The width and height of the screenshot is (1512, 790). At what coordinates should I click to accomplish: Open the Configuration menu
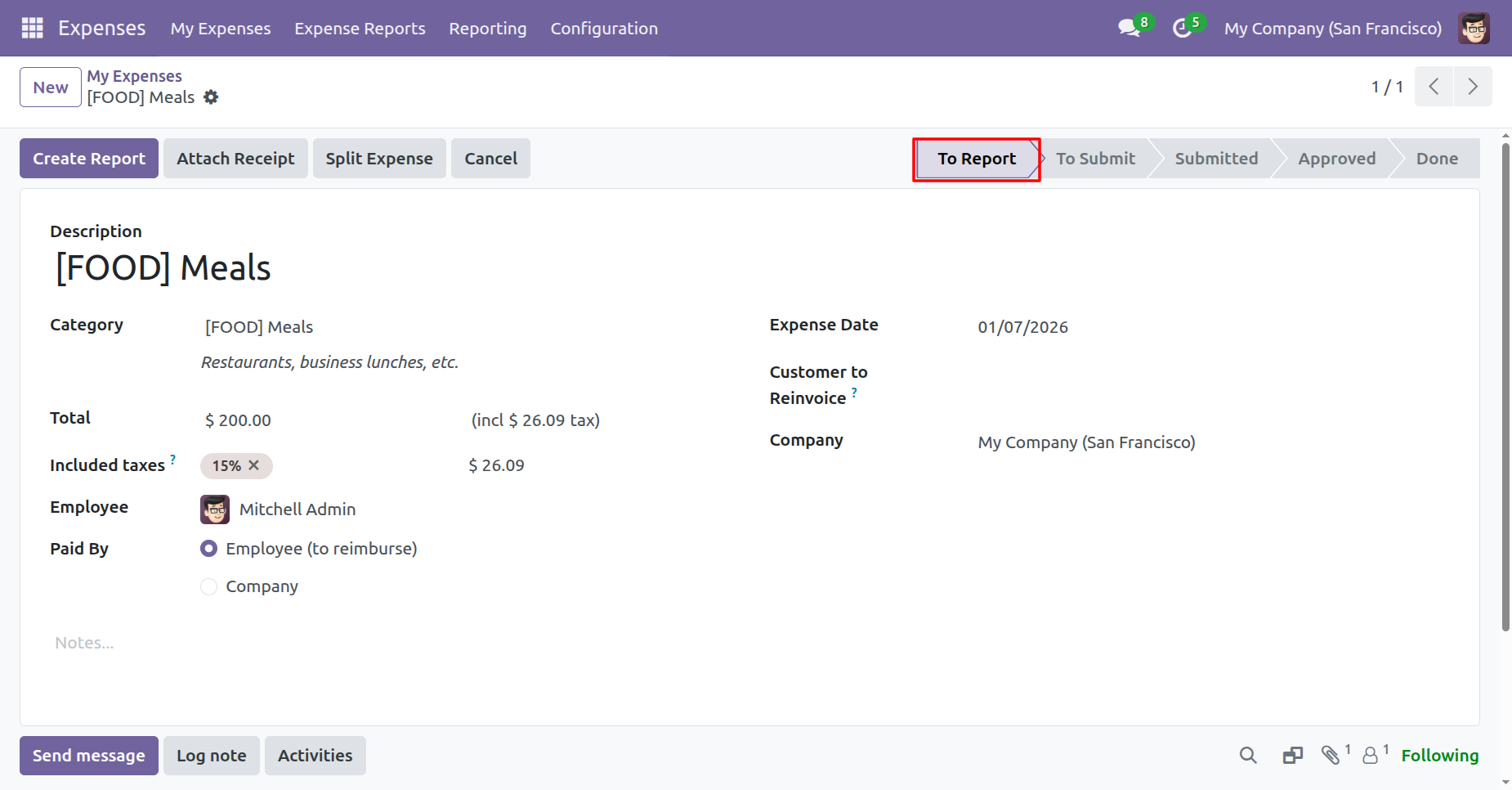point(603,29)
